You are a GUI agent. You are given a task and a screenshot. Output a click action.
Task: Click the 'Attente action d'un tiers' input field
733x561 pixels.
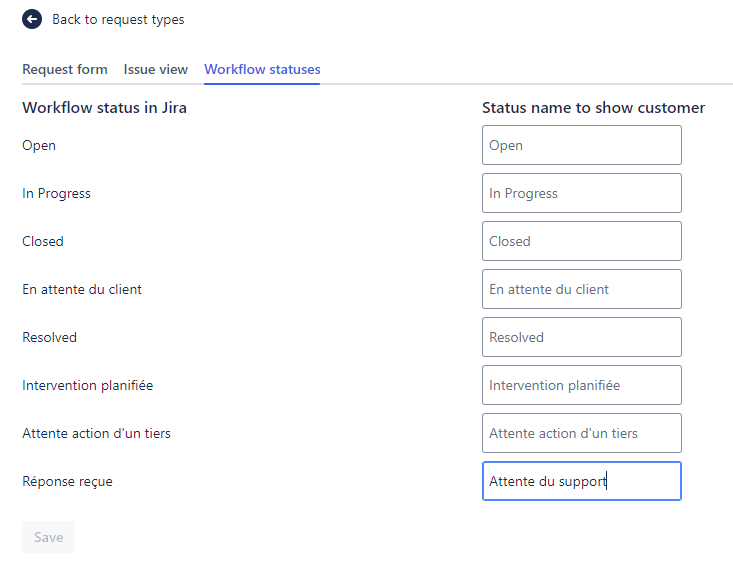tap(581, 433)
